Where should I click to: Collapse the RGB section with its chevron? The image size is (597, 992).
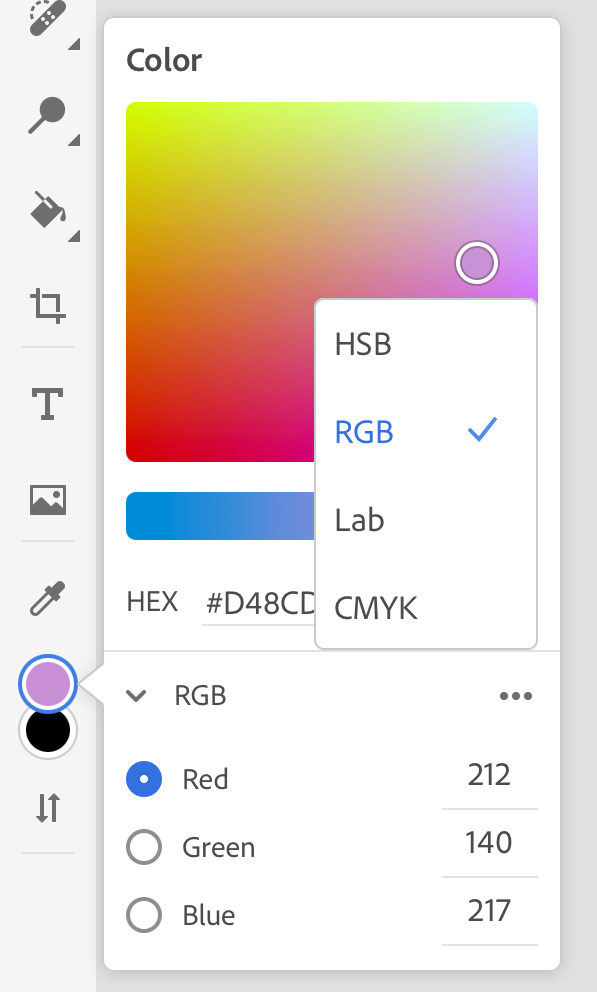pos(137,695)
